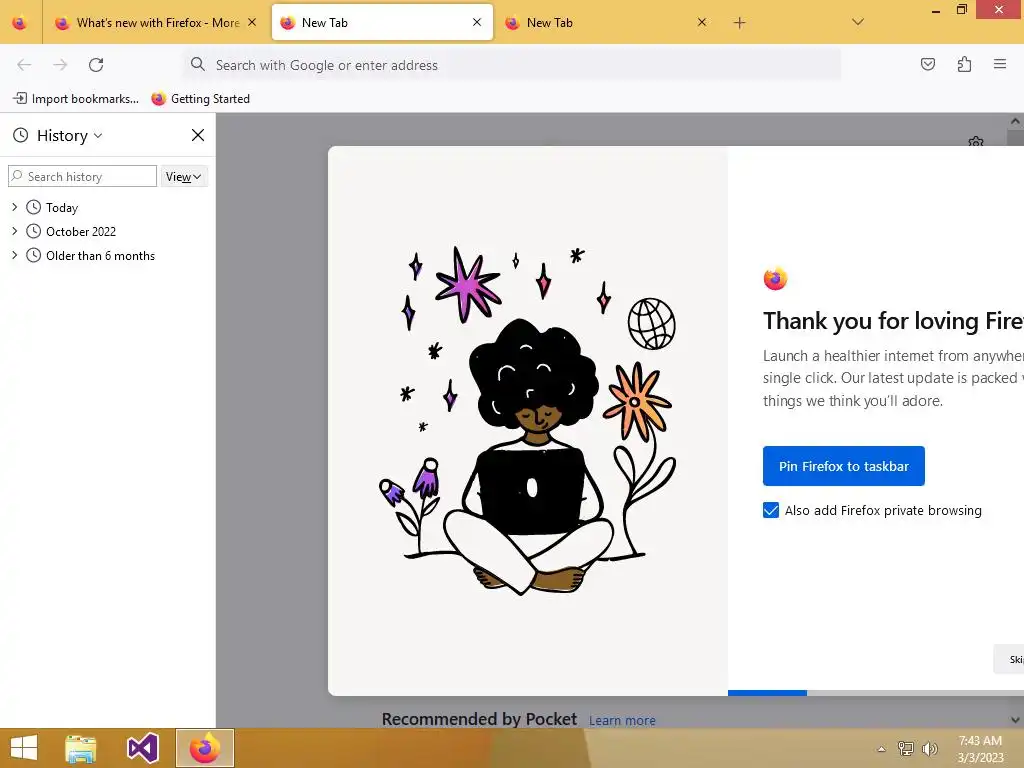Follow the Learn more Pocket link
This screenshot has width=1024, height=768.
click(x=622, y=720)
